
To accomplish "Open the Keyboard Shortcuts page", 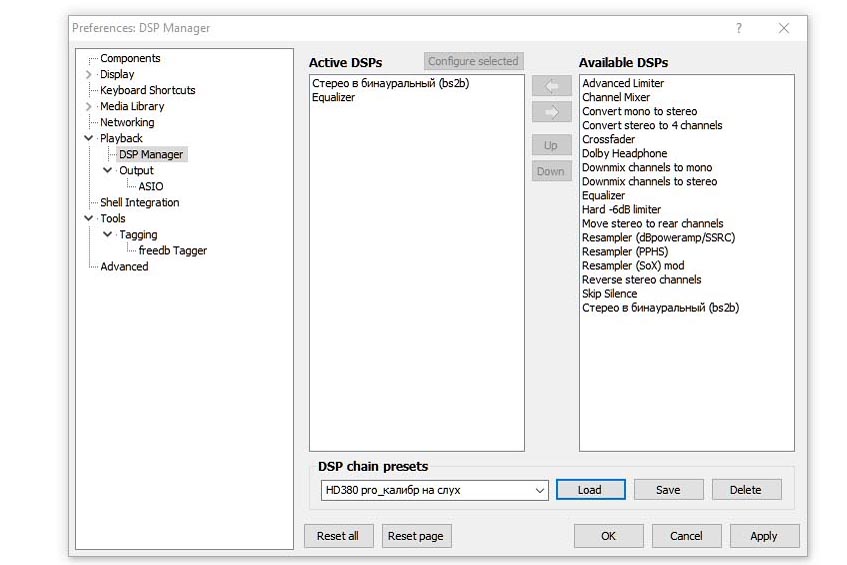I will tap(147, 90).
